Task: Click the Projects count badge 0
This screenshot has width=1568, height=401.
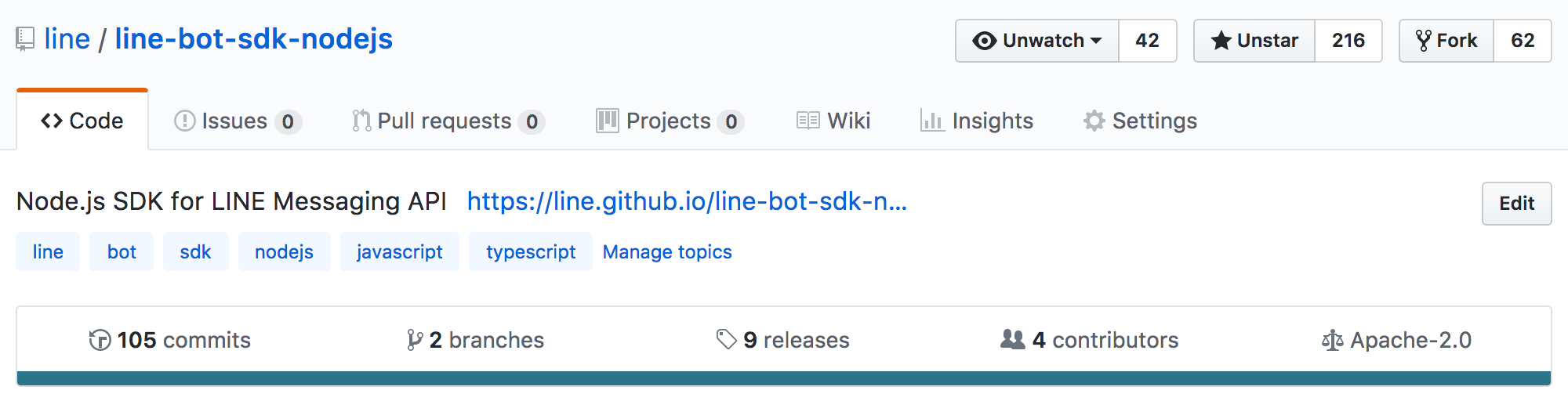Action: tap(731, 121)
